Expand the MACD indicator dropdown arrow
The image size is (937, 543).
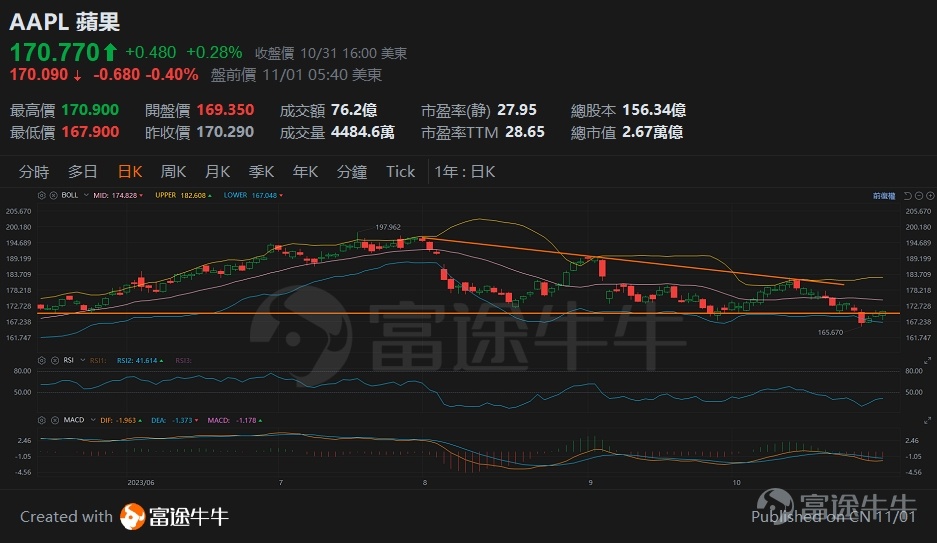[x=93, y=420]
